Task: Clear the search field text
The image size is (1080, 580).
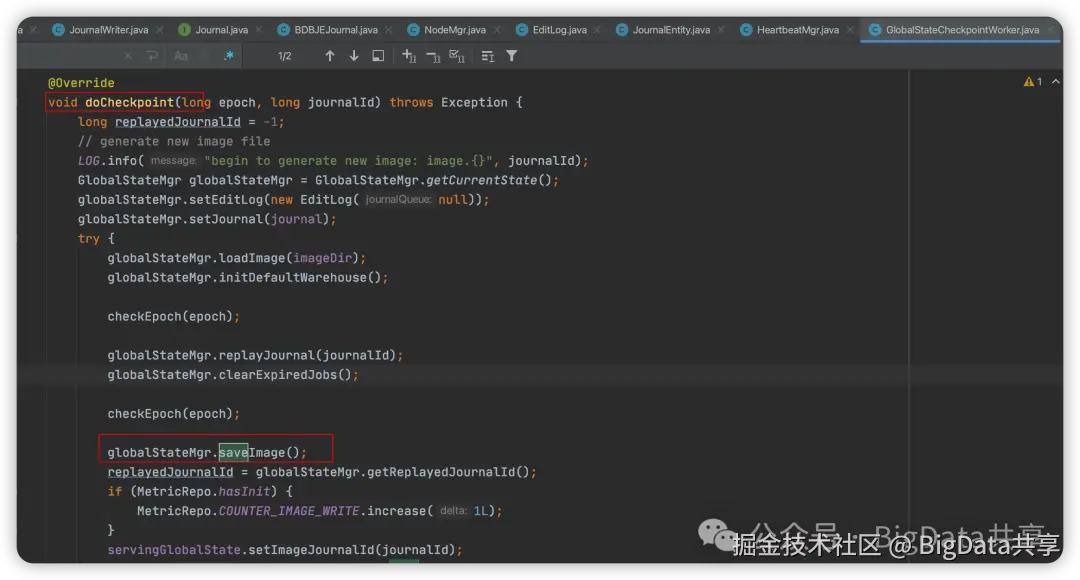Action: click(127, 56)
